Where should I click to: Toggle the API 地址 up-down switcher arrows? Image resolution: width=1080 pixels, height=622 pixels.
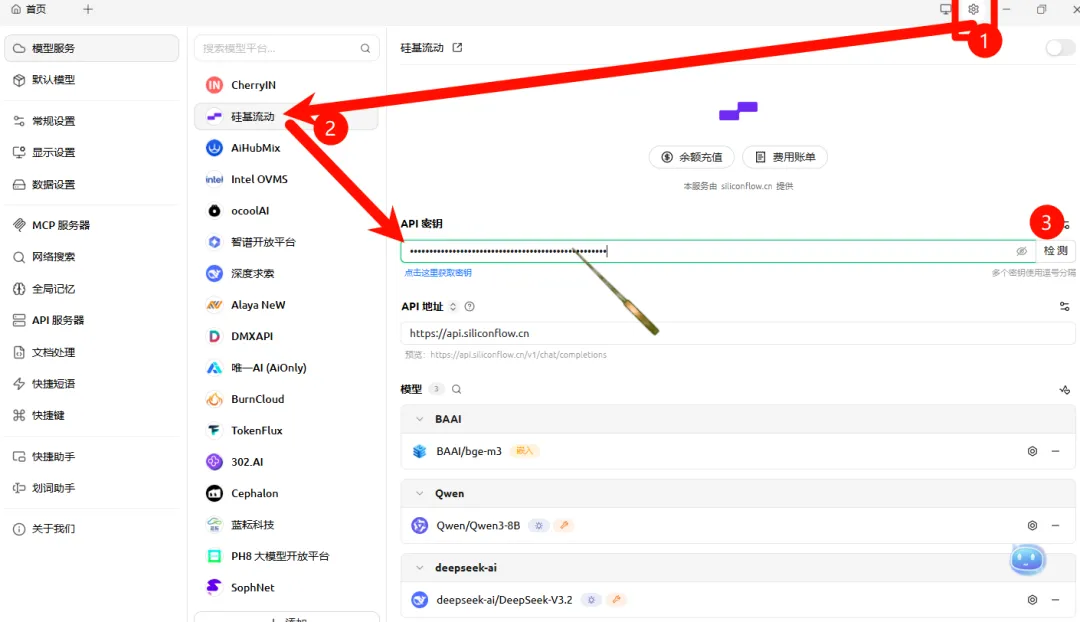(x=453, y=307)
